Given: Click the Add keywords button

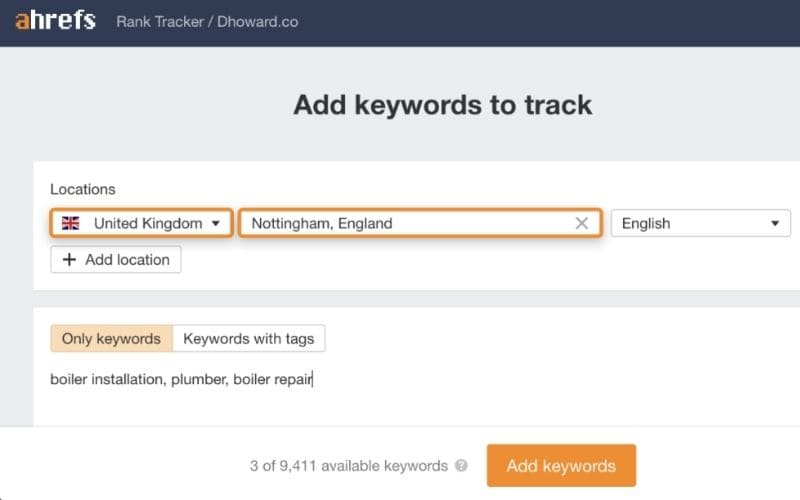Looking at the screenshot, I should [561, 466].
